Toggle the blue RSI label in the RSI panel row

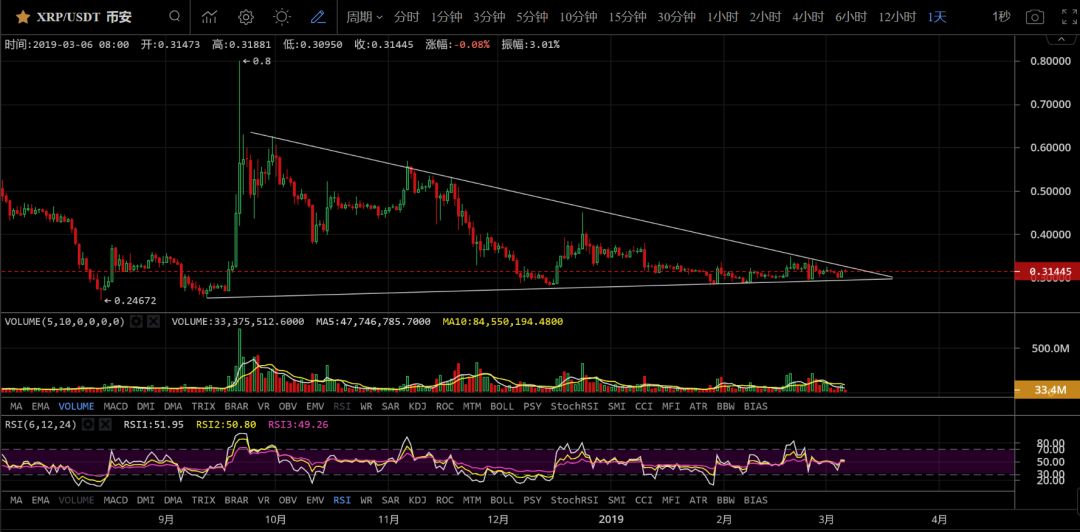tap(342, 500)
